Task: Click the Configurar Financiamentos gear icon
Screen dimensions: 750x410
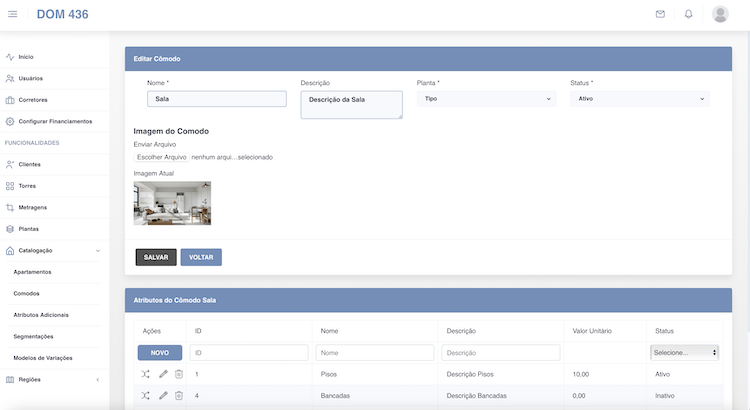Action: [10, 122]
